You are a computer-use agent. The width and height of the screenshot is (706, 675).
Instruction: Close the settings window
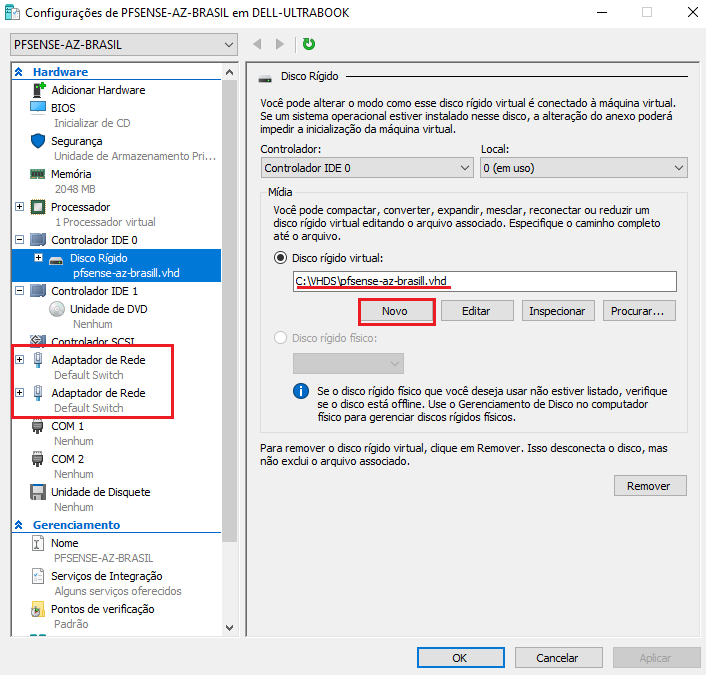coord(693,12)
